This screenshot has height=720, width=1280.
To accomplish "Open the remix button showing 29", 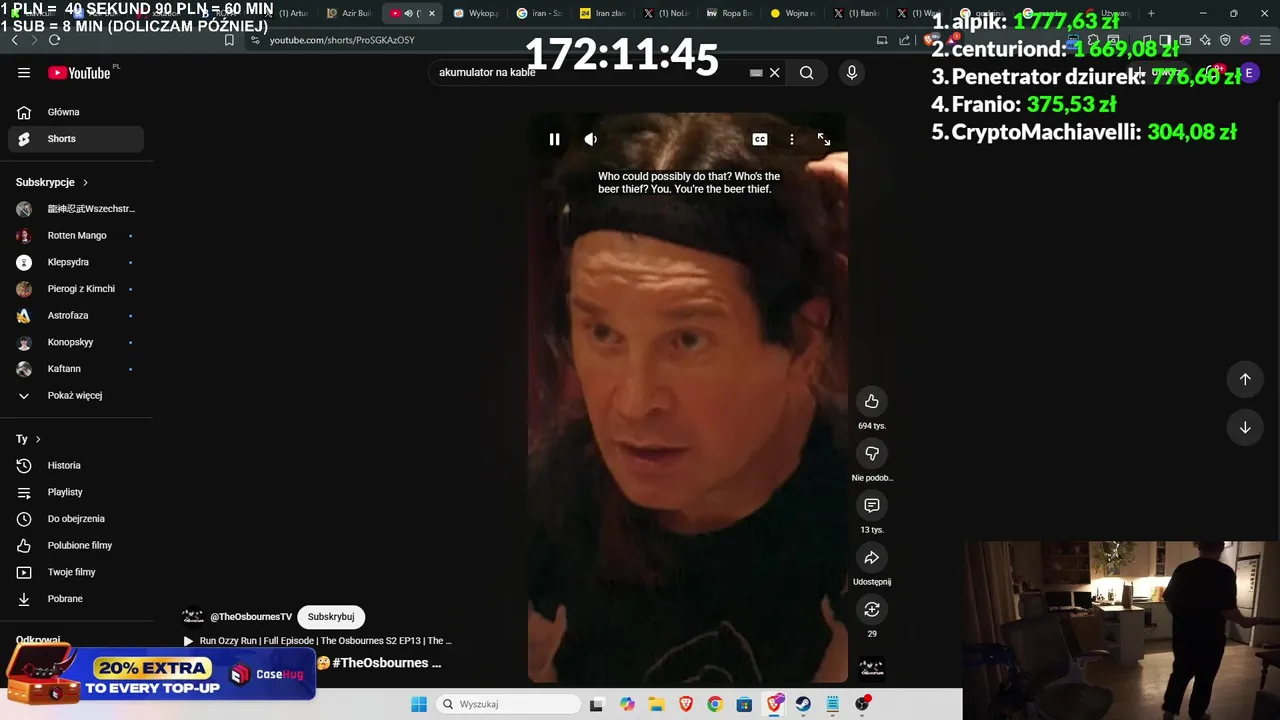I will click(872, 609).
